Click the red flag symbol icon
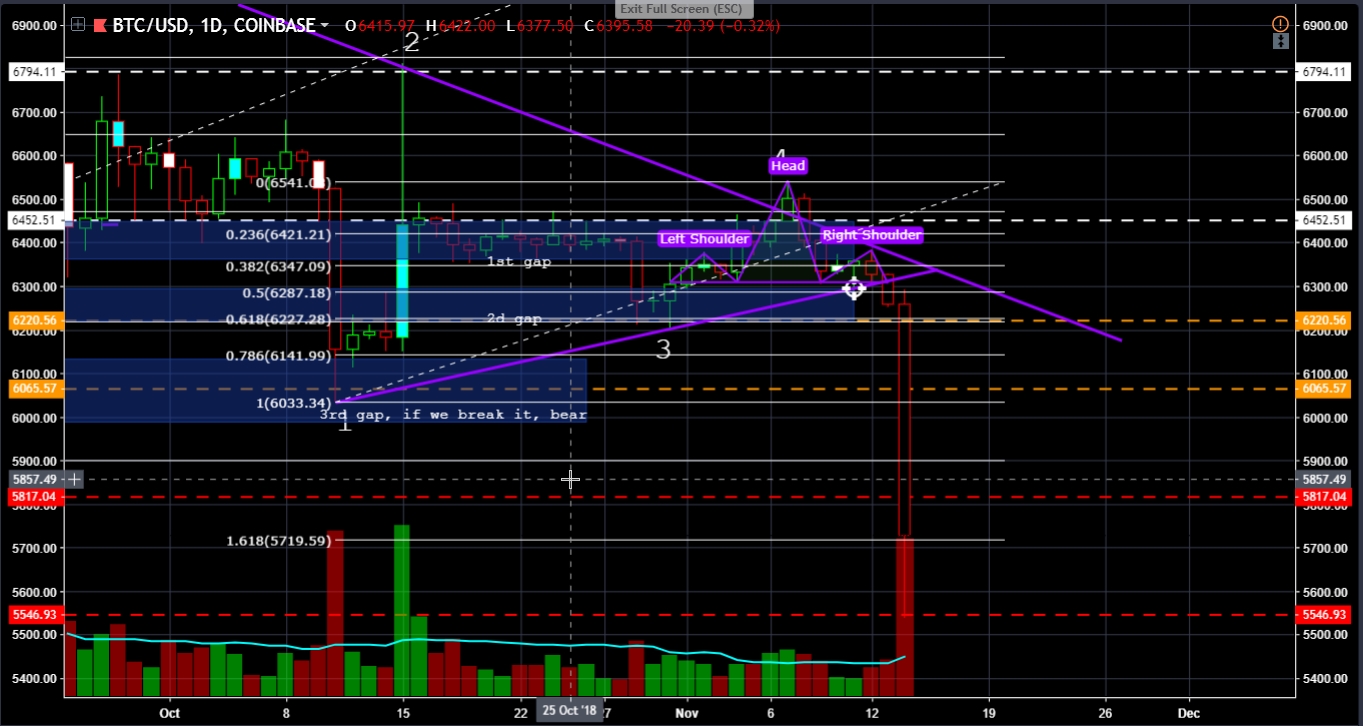This screenshot has width=1363, height=726. [x=100, y=26]
